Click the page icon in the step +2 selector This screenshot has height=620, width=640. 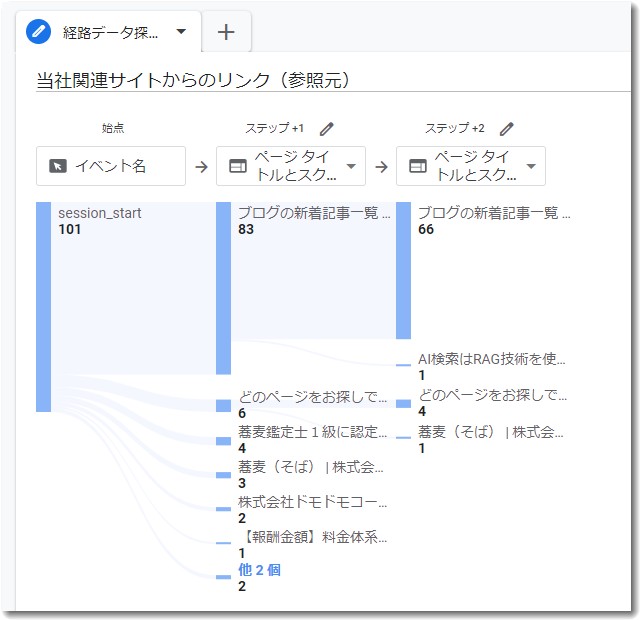point(417,166)
